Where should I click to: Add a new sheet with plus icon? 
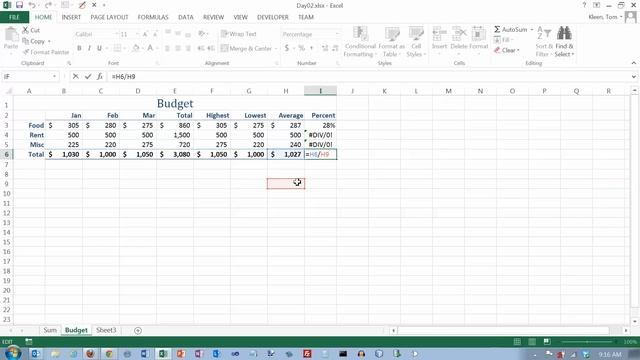point(138,330)
